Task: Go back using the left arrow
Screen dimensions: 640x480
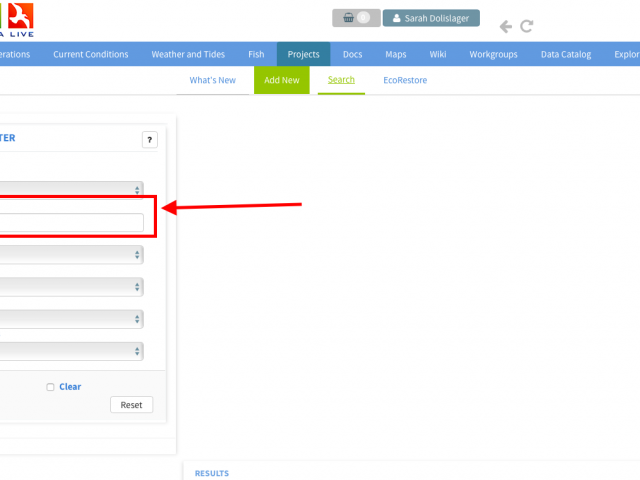Action: tap(506, 27)
